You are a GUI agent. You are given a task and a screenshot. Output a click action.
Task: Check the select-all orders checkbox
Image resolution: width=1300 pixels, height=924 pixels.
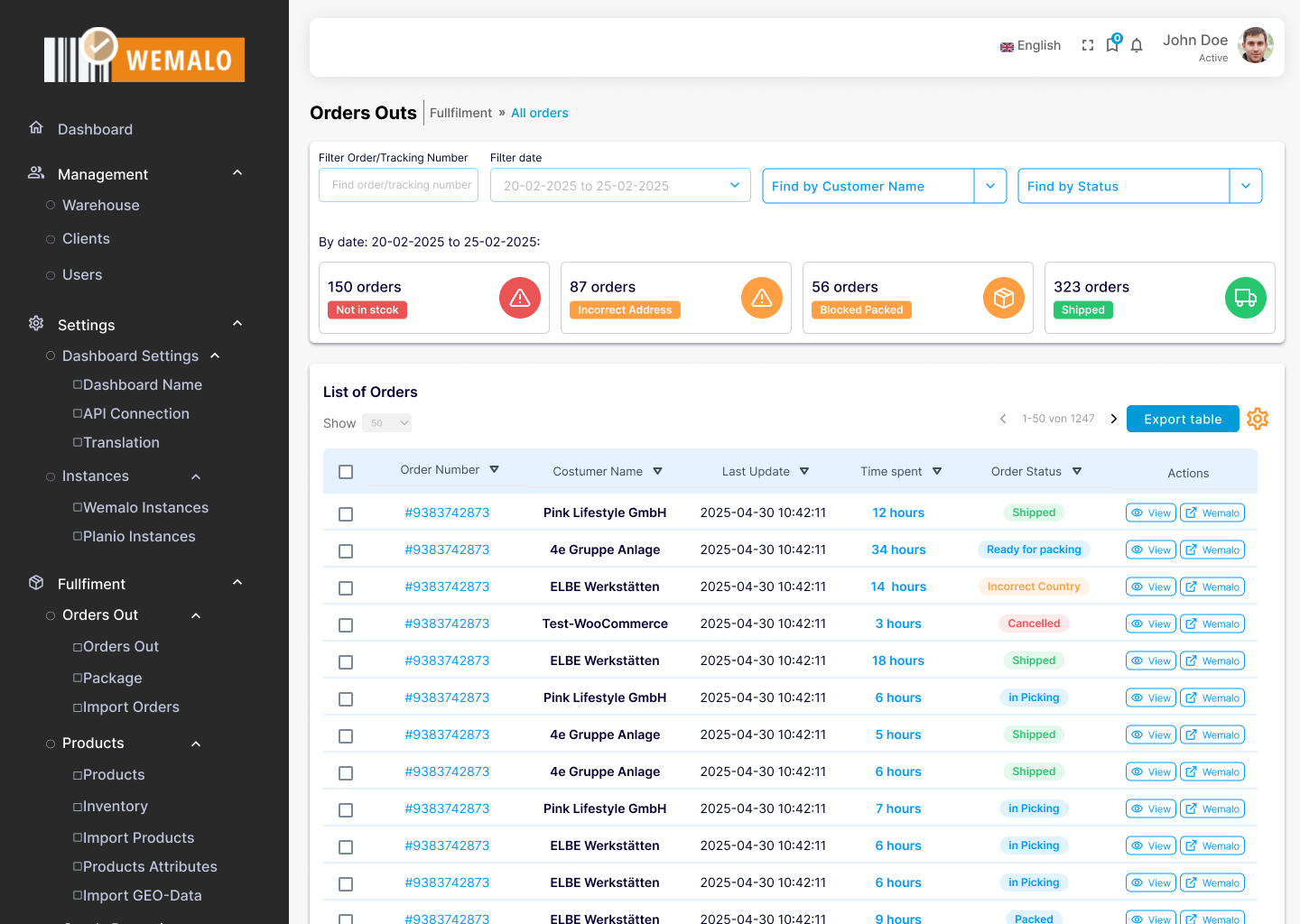click(x=346, y=471)
